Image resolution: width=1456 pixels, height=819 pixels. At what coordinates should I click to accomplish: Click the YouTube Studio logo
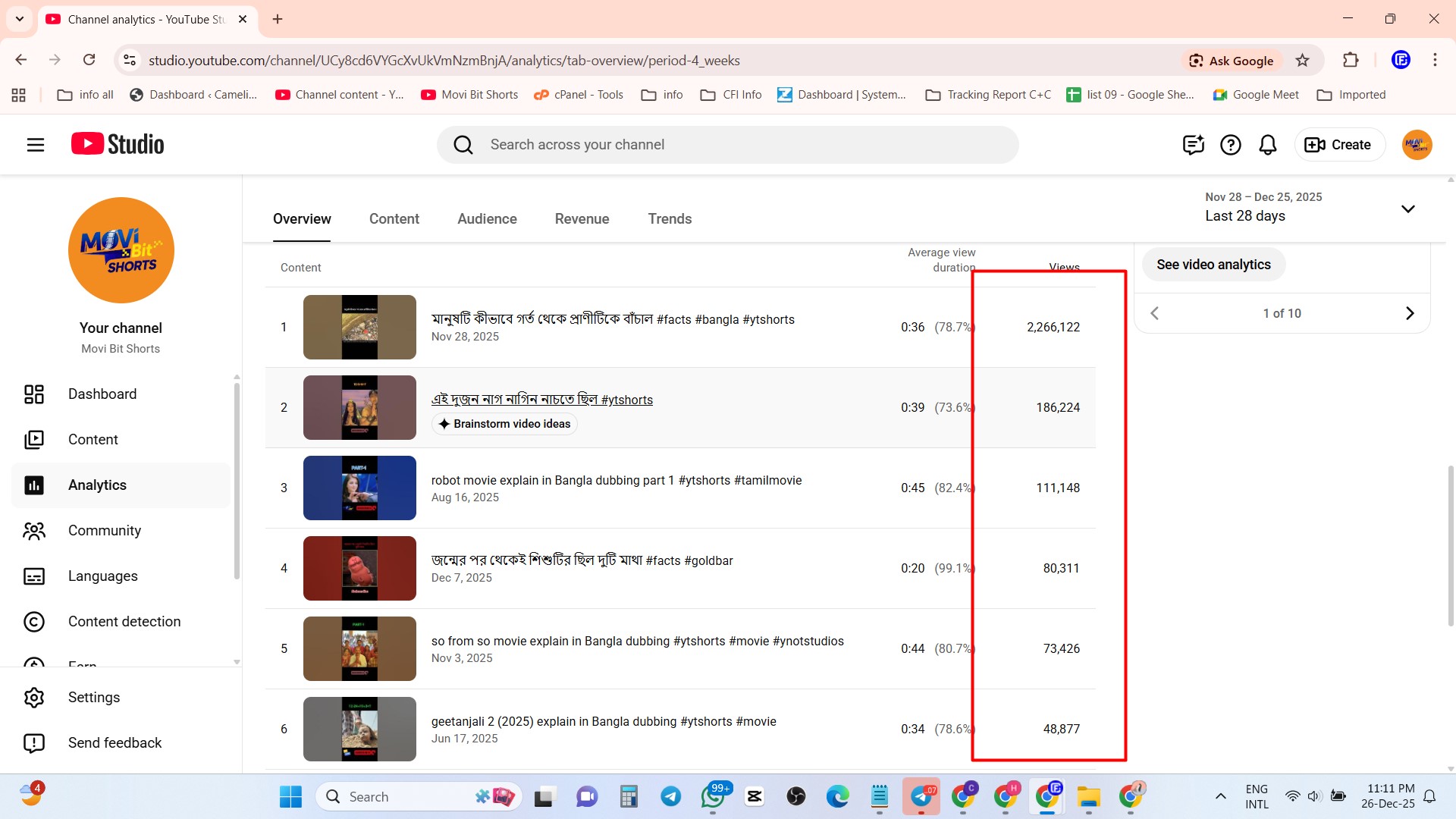pos(118,144)
